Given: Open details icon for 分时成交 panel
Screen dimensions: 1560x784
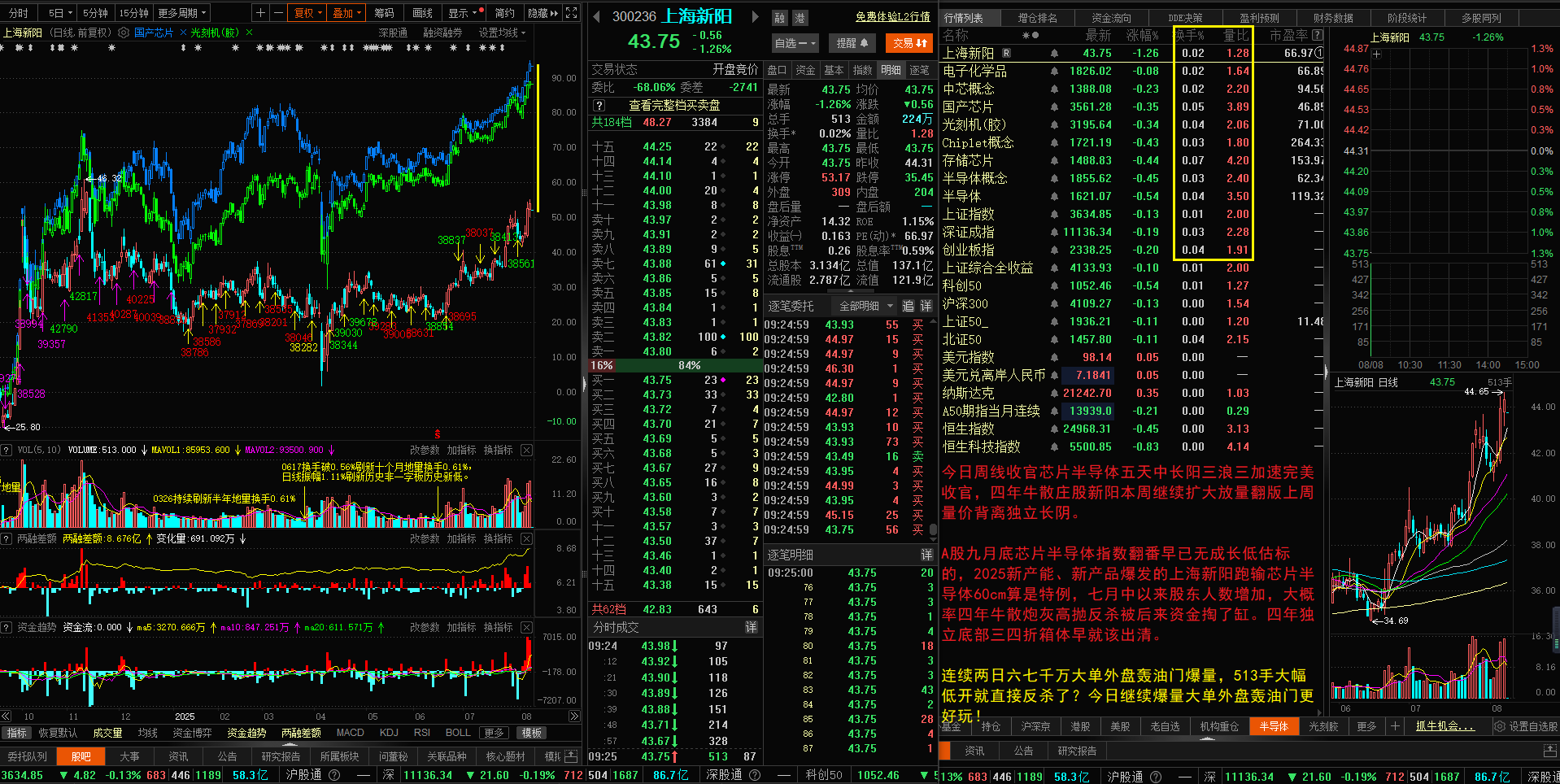Looking at the screenshot, I should 752,627.
